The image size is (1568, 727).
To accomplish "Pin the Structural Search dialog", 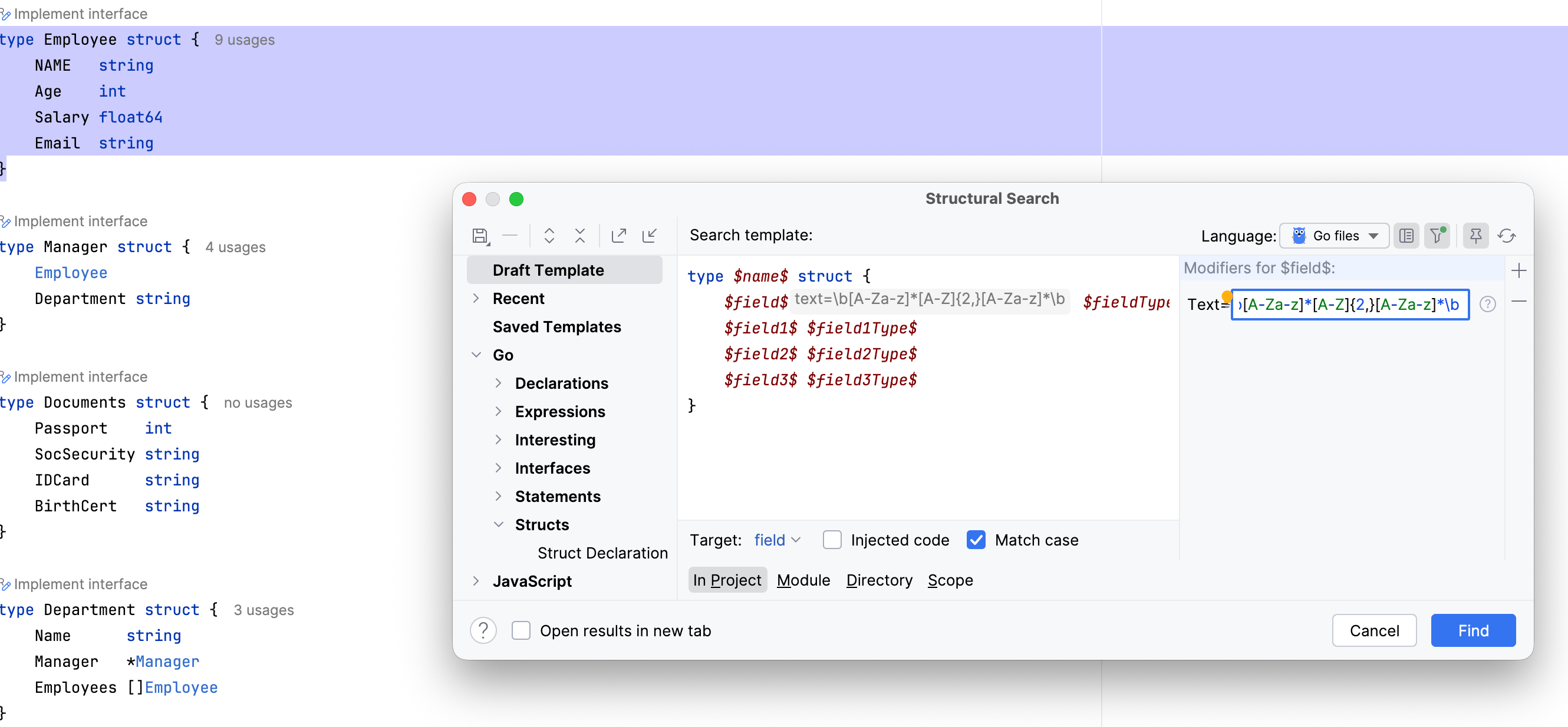I will click(1475, 236).
